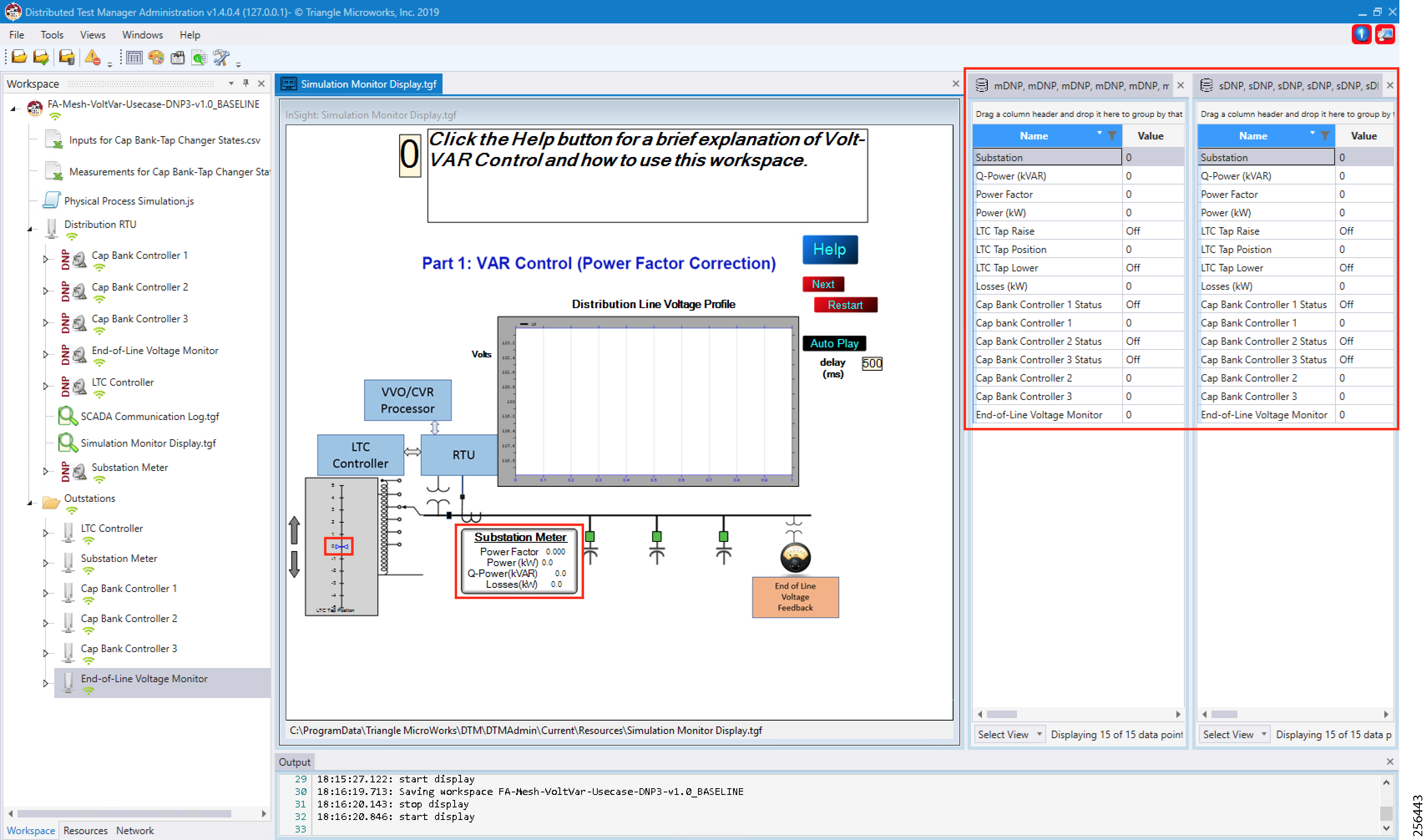Click the Workspace tree horizontal scrollbar

click(x=124, y=813)
